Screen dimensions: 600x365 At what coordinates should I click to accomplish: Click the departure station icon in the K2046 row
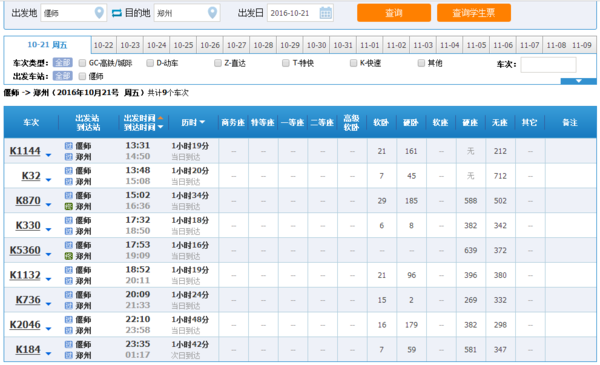(x=68, y=319)
